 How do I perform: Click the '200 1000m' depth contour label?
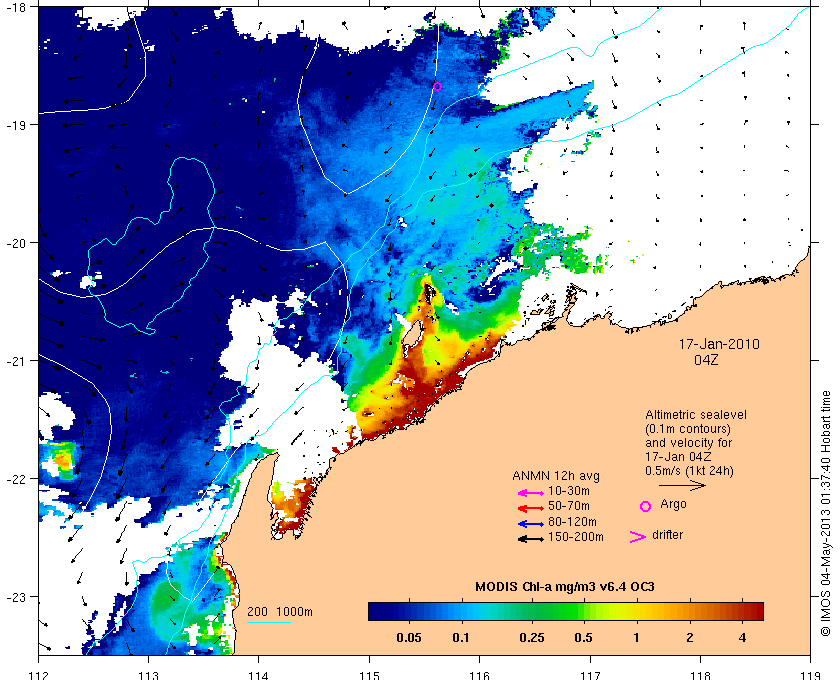280,612
